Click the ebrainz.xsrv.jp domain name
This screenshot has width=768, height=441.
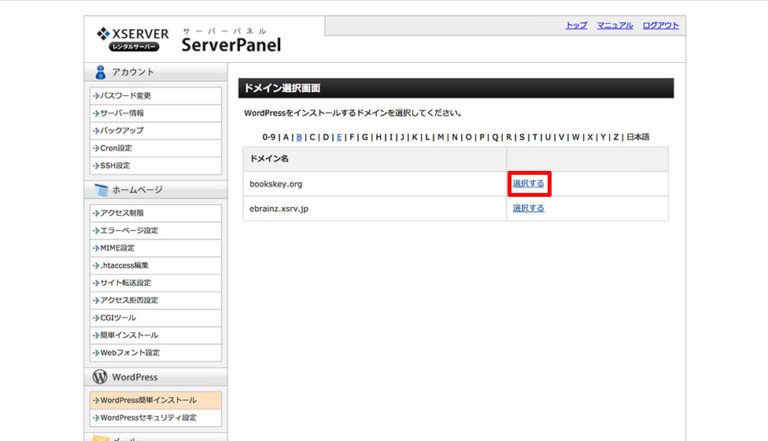tap(279, 209)
